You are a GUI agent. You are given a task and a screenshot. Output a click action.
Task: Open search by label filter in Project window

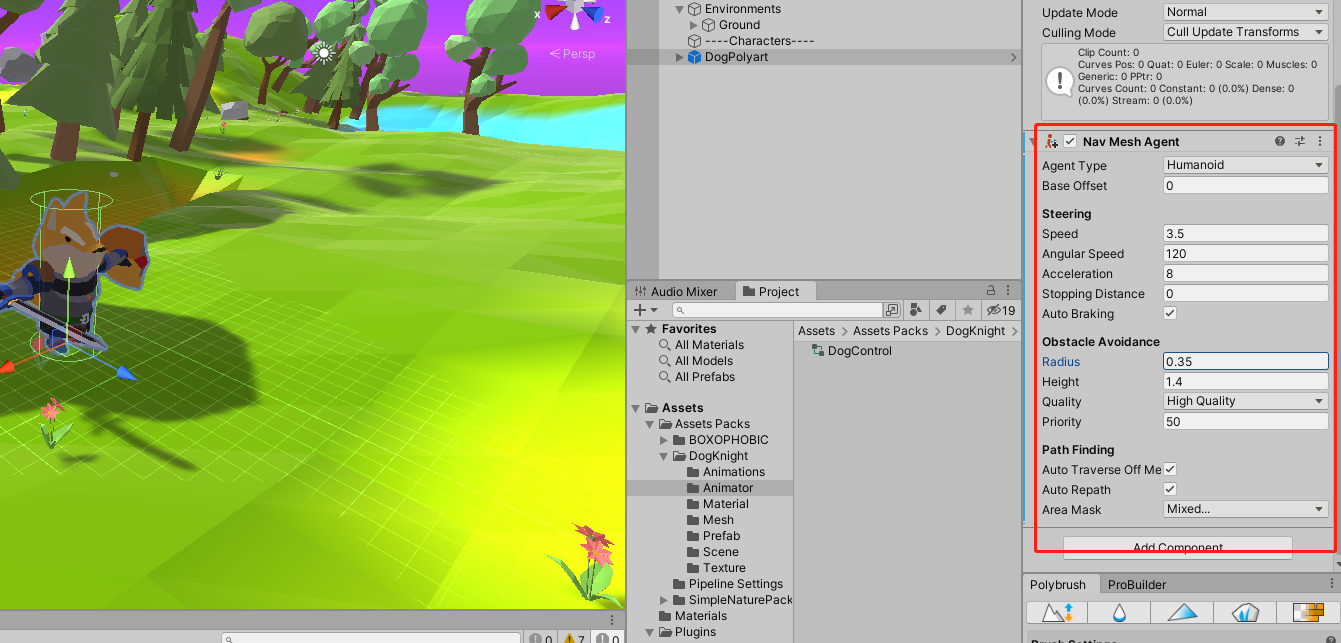940,310
